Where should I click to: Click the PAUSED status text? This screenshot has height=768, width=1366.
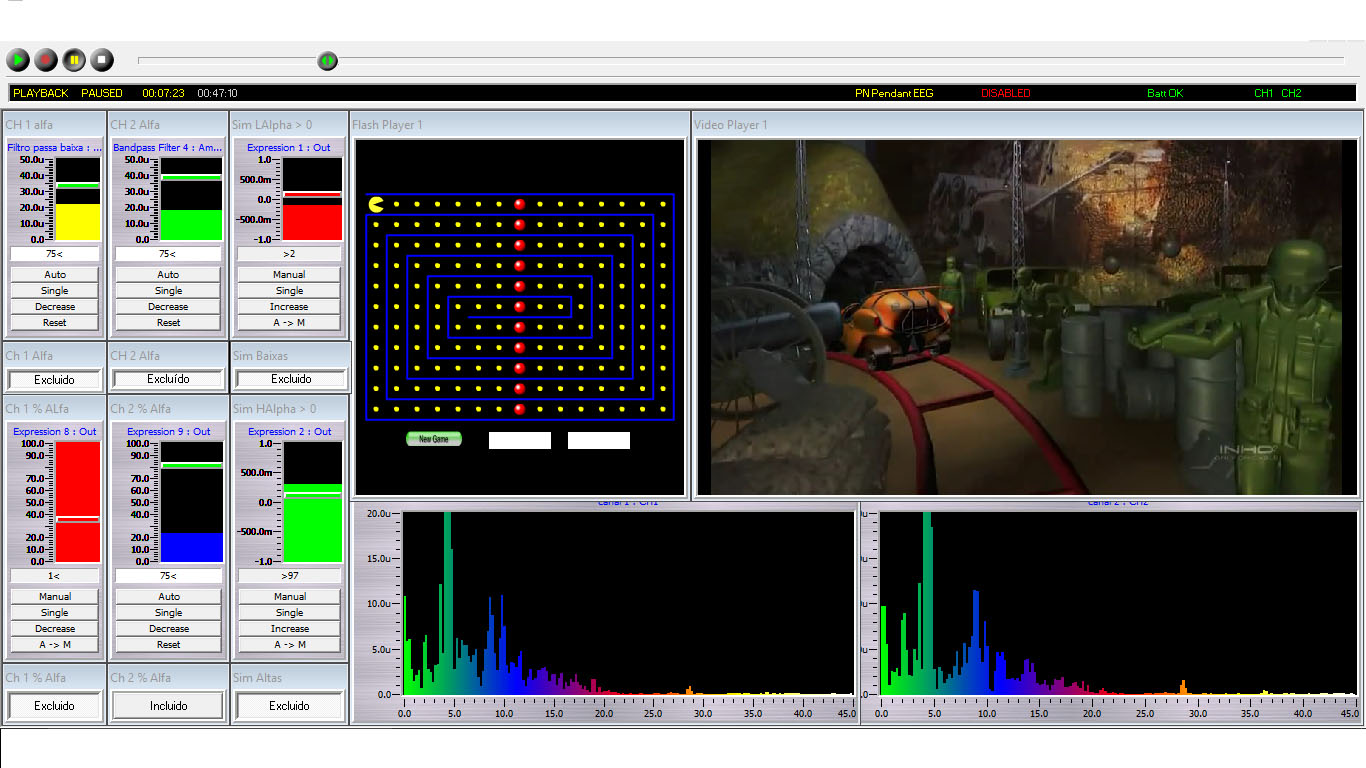coord(102,93)
